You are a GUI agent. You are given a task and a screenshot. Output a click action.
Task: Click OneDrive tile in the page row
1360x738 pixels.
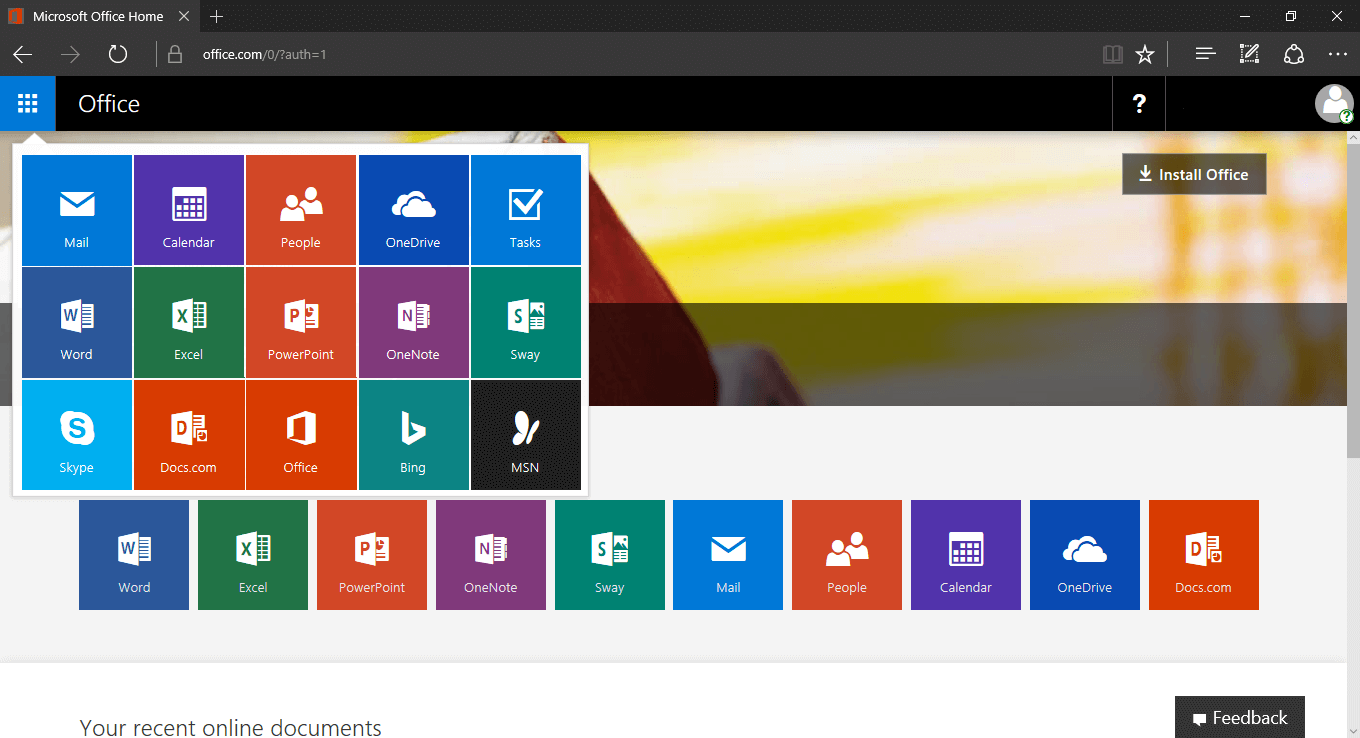tap(1085, 555)
